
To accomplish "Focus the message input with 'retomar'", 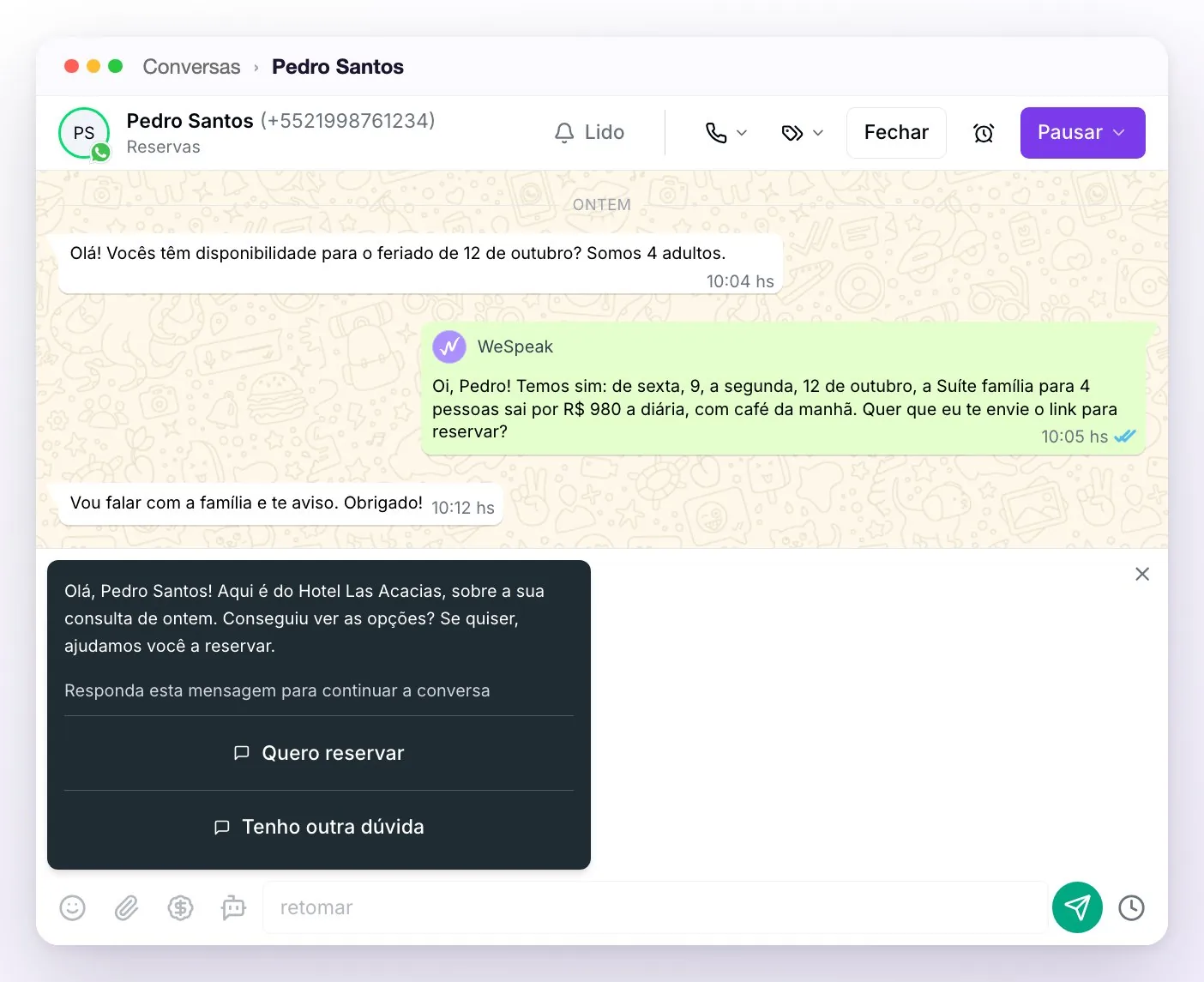I will point(654,907).
